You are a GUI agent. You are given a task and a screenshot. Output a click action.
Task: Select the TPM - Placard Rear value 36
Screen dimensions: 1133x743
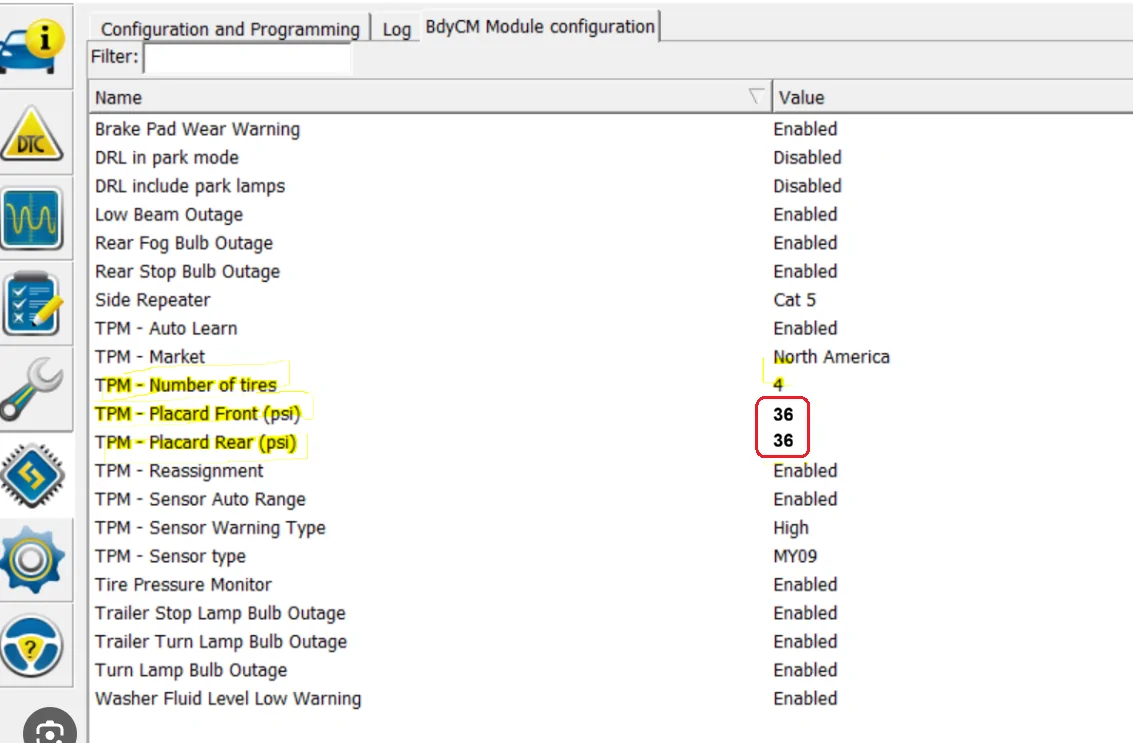783,440
